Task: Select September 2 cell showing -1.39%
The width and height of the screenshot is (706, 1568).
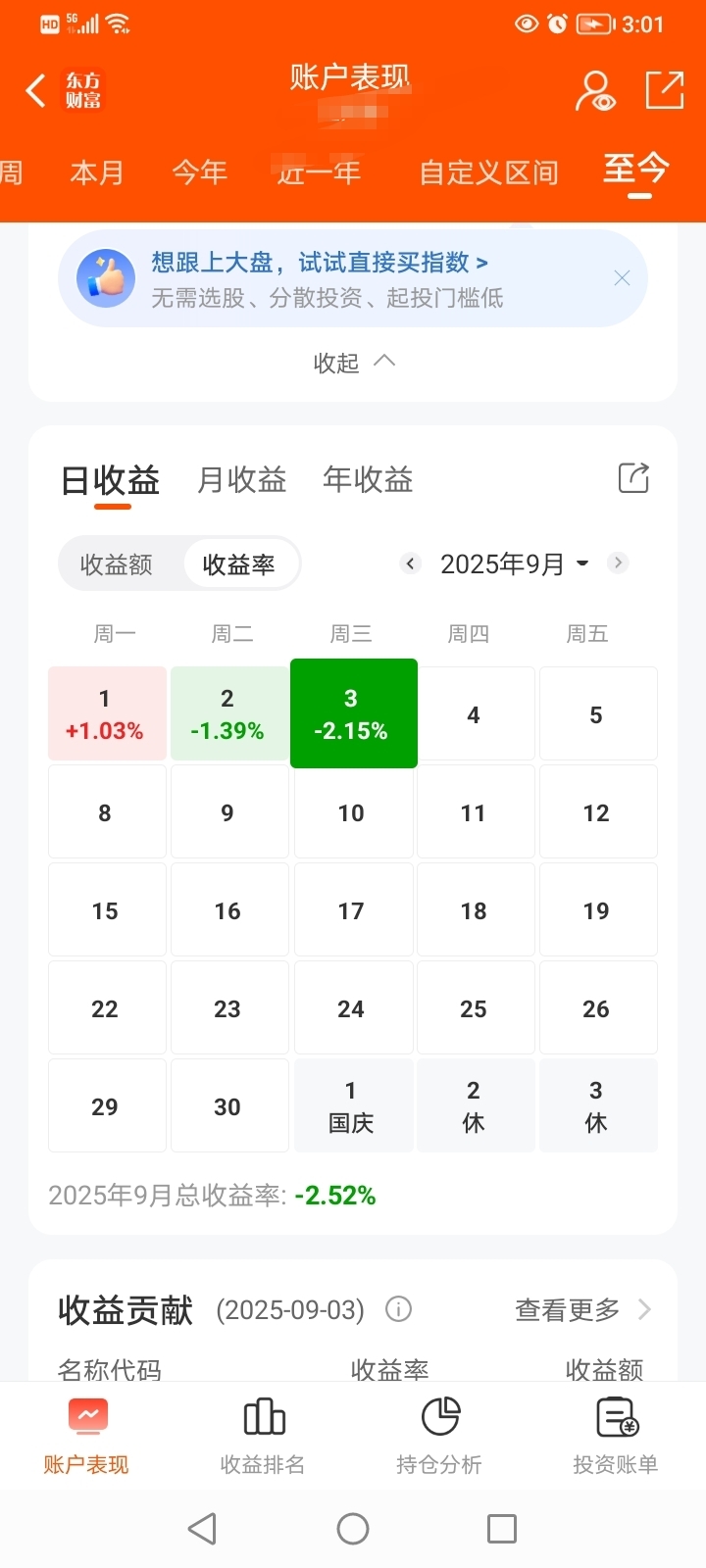Action: [x=228, y=713]
